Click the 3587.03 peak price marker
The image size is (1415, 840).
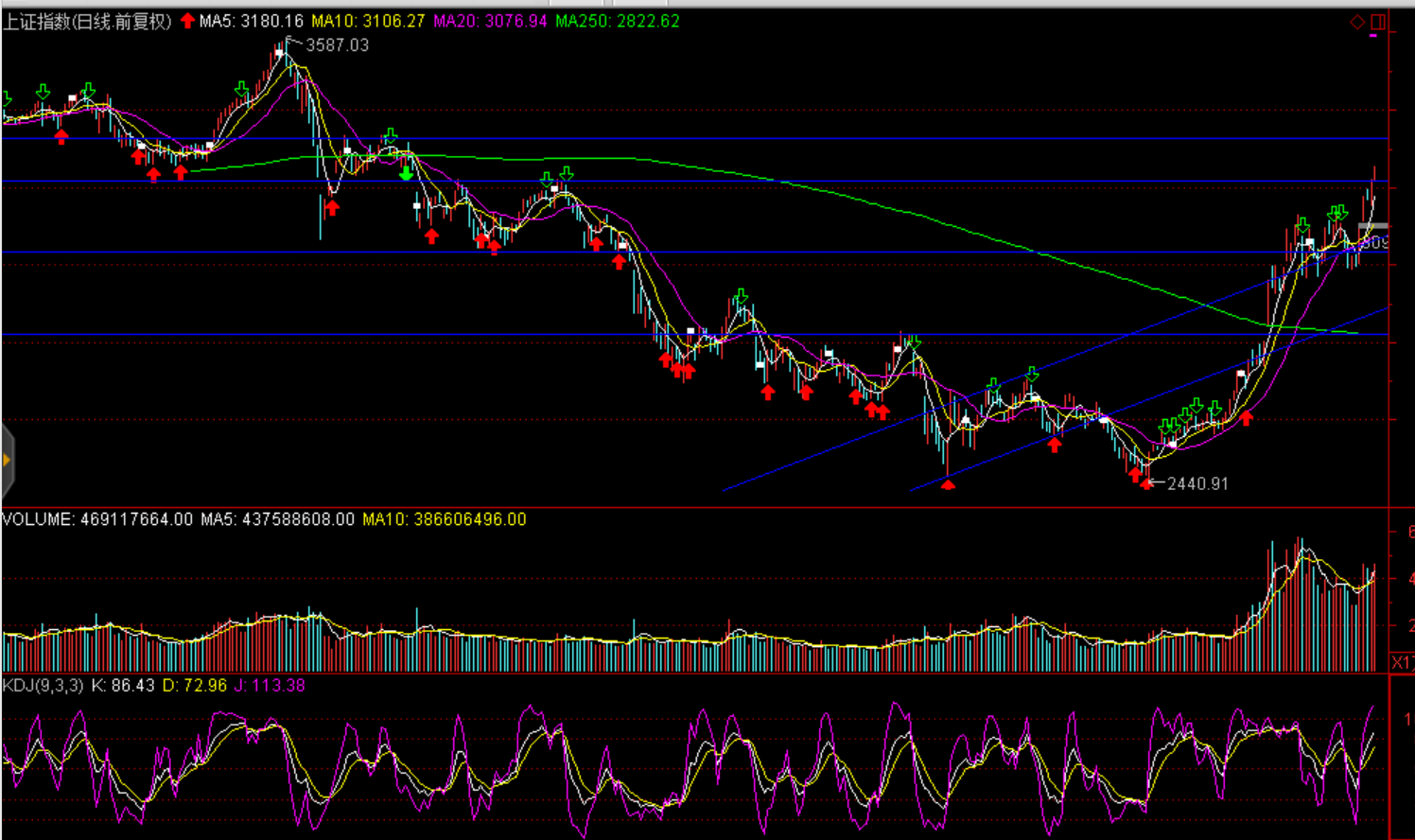(336, 44)
